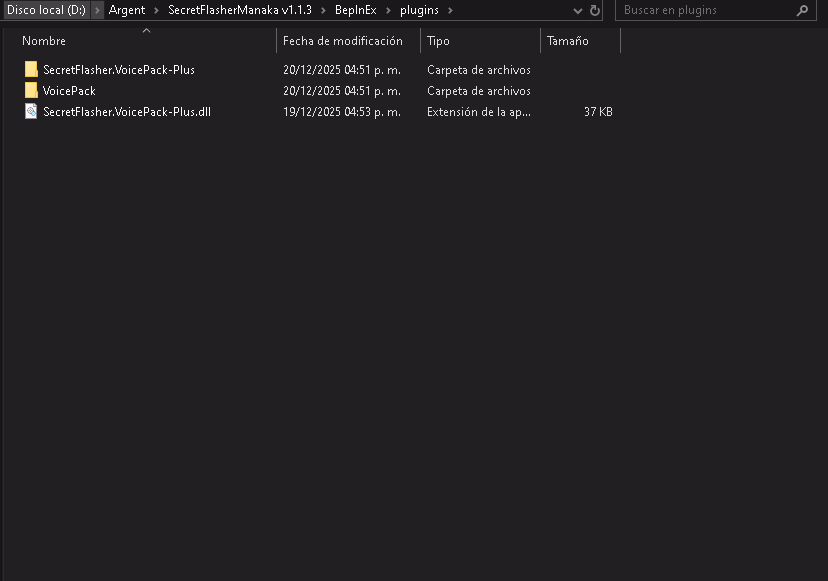Go to the Argent breadcrumb folder
Screen dimensions: 828x581
pos(127,10)
